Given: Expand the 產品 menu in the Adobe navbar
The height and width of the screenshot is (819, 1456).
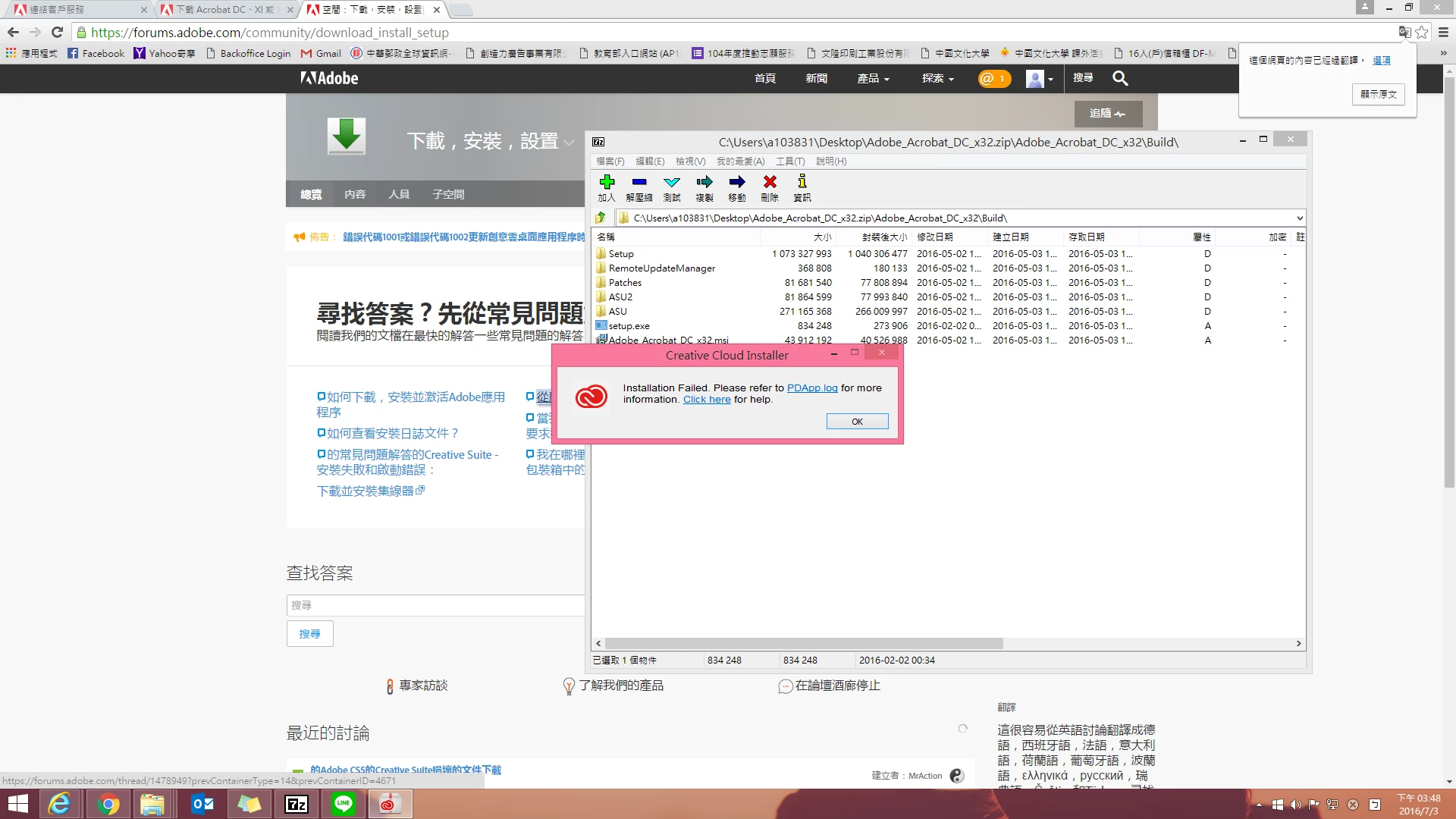Looking at the screenshot, I should pyautogui.click(x=873, y=78).
